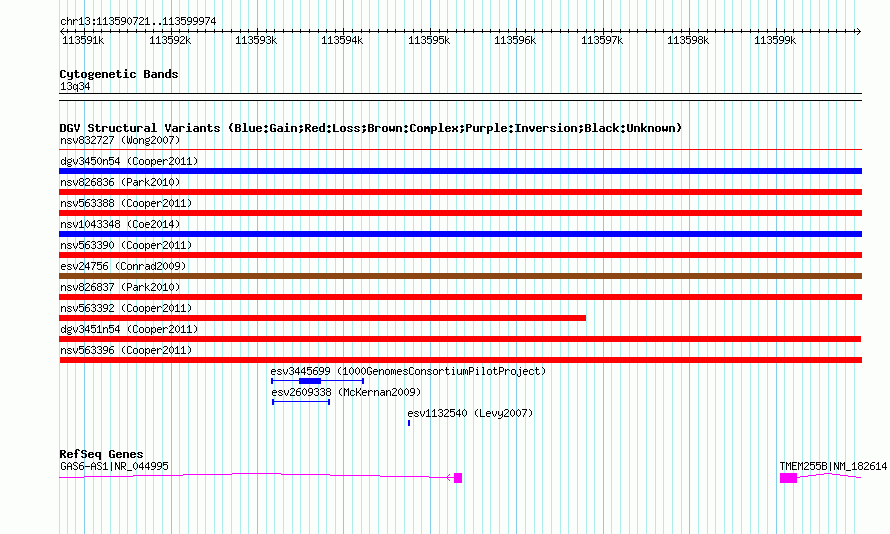Click the DGV Structural Variants track title
The width and height of the screenshot is (890, 534).
[371, 128]
